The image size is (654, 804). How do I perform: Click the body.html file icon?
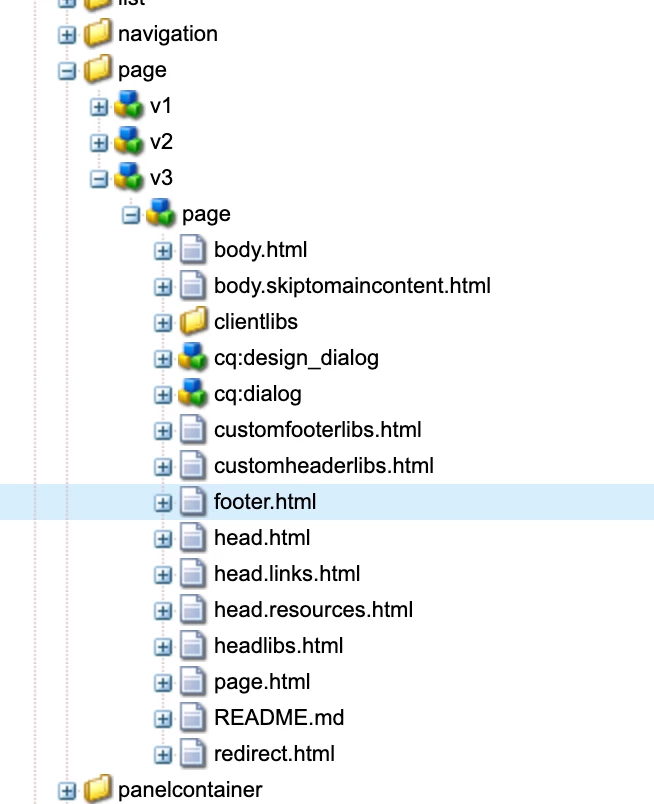(x=193, y=249)
